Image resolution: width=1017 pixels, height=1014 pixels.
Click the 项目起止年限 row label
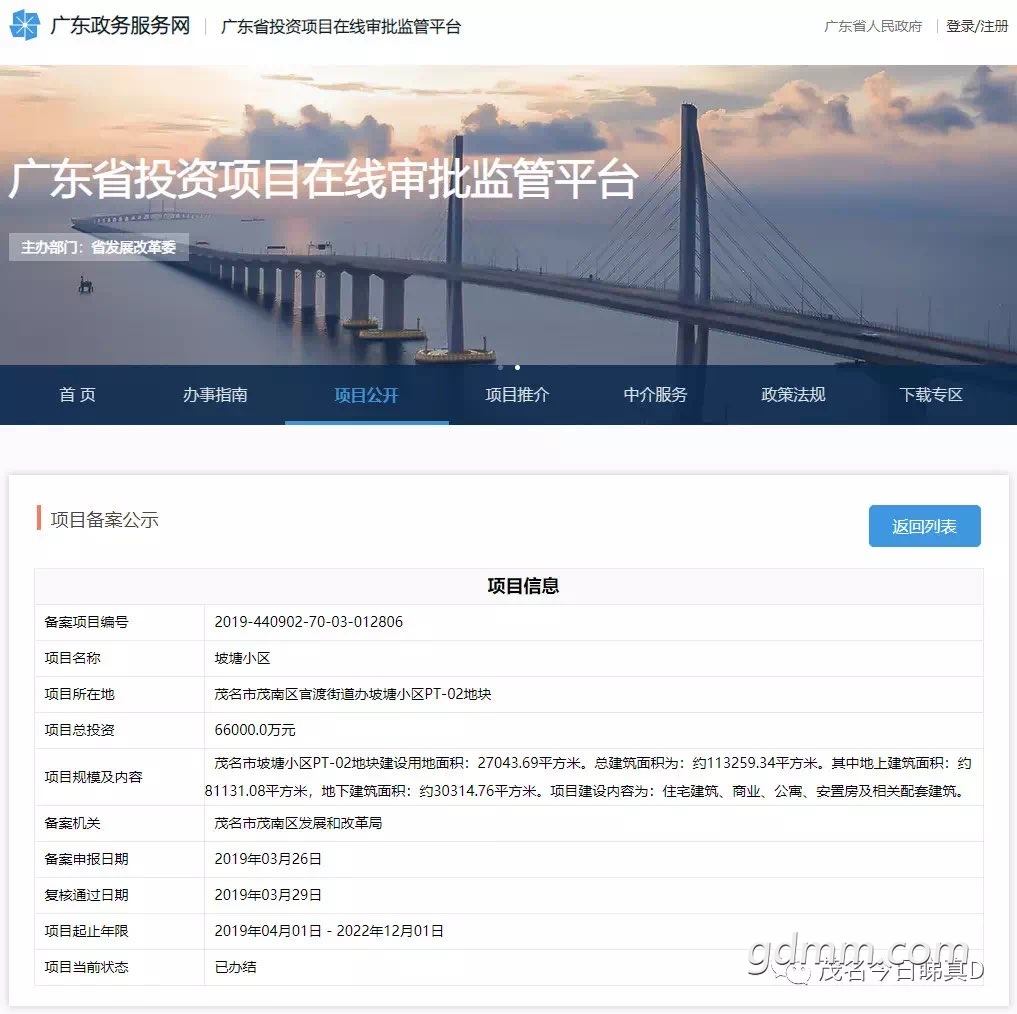(86, 931)
